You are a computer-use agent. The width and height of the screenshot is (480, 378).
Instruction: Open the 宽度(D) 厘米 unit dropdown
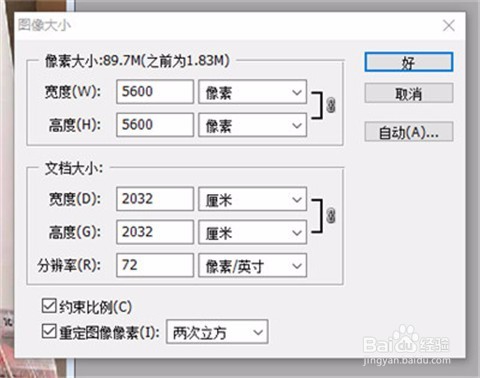coord(252,199)
